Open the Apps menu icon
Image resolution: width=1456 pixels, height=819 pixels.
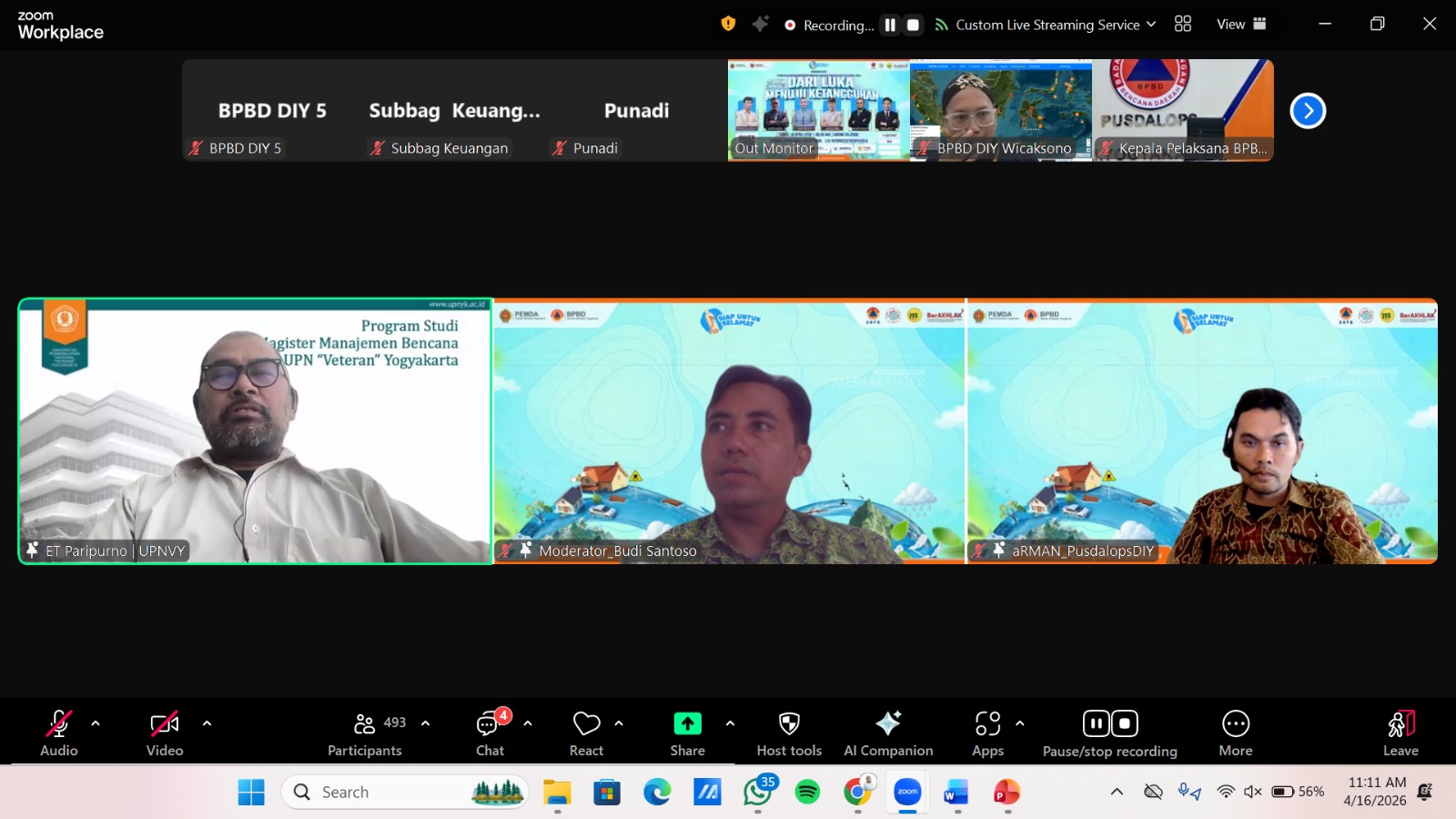pyautogui.click(x=987, y=733)
